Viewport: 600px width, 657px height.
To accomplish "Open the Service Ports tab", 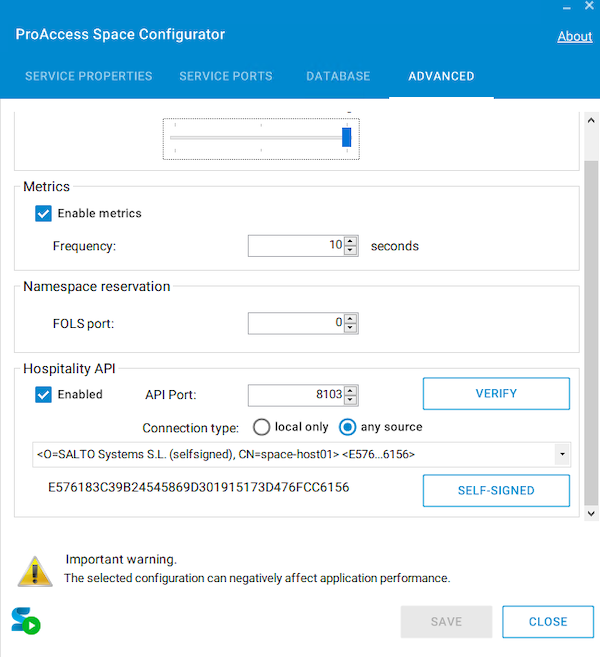I will 225,76.
